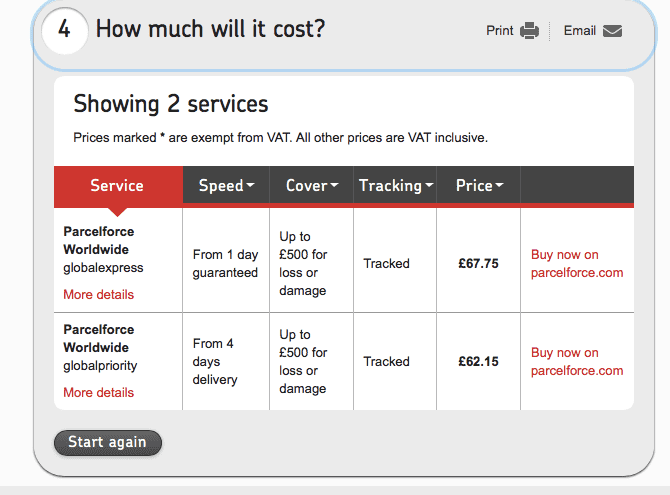The width and height of the screenshot is (670, 495).
Task: Click the Email text link
Action: pos(579,31)
